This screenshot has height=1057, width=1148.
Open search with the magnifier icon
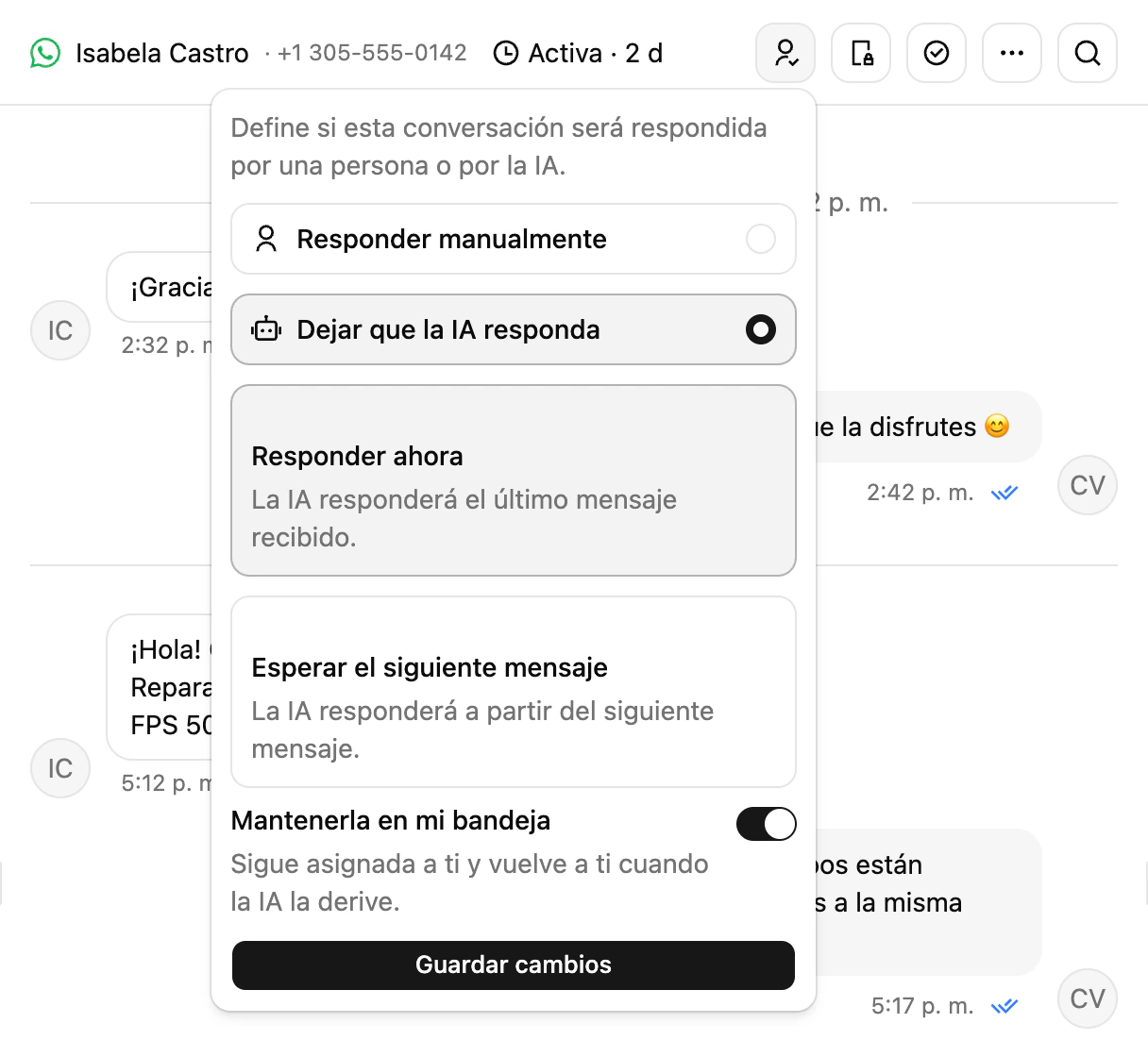click(1088, 53)
